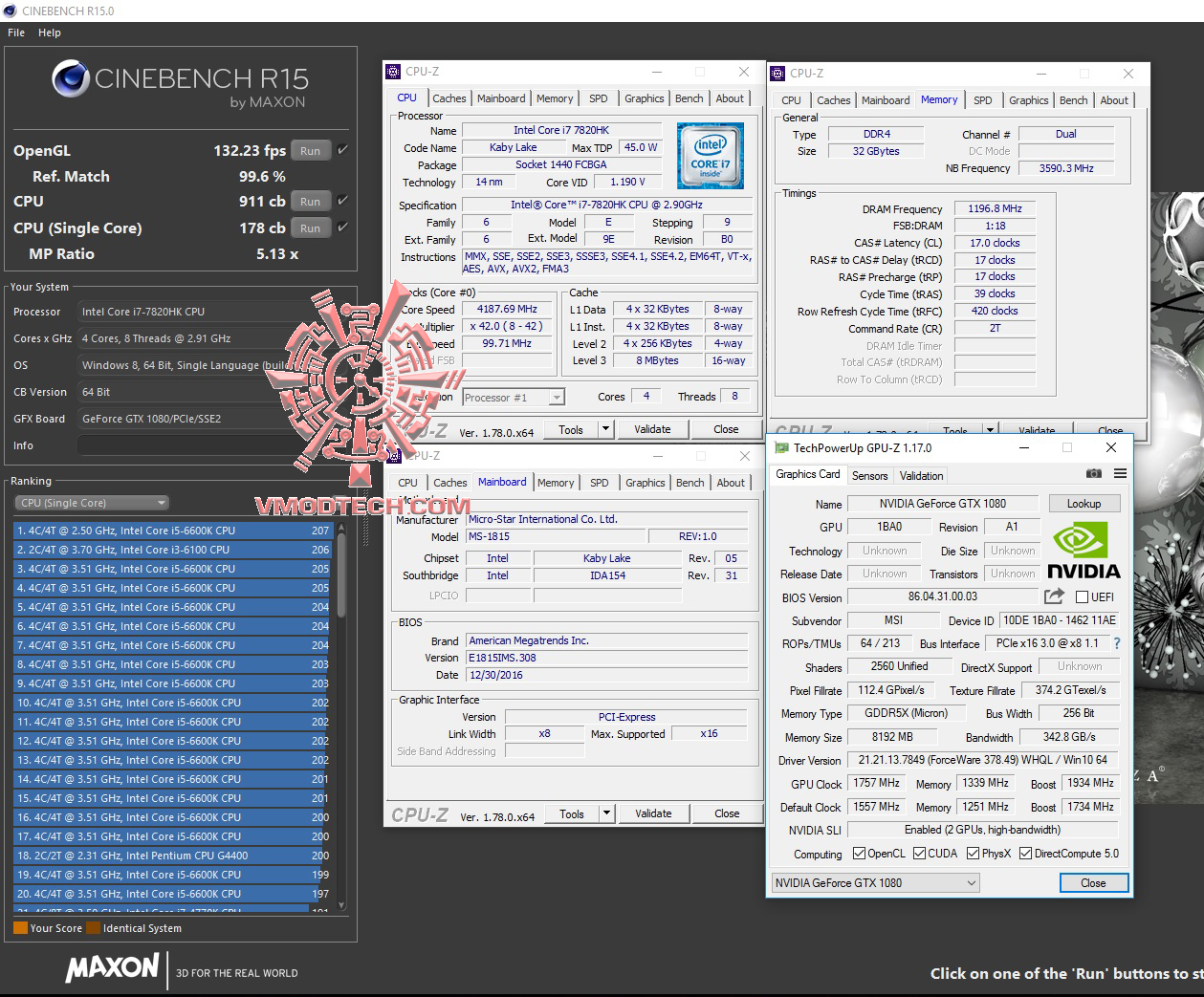Switch to Mainboard tab in CPU-Z Memory window
This screenshot has width=1204, height=997.
coord(886,100)
